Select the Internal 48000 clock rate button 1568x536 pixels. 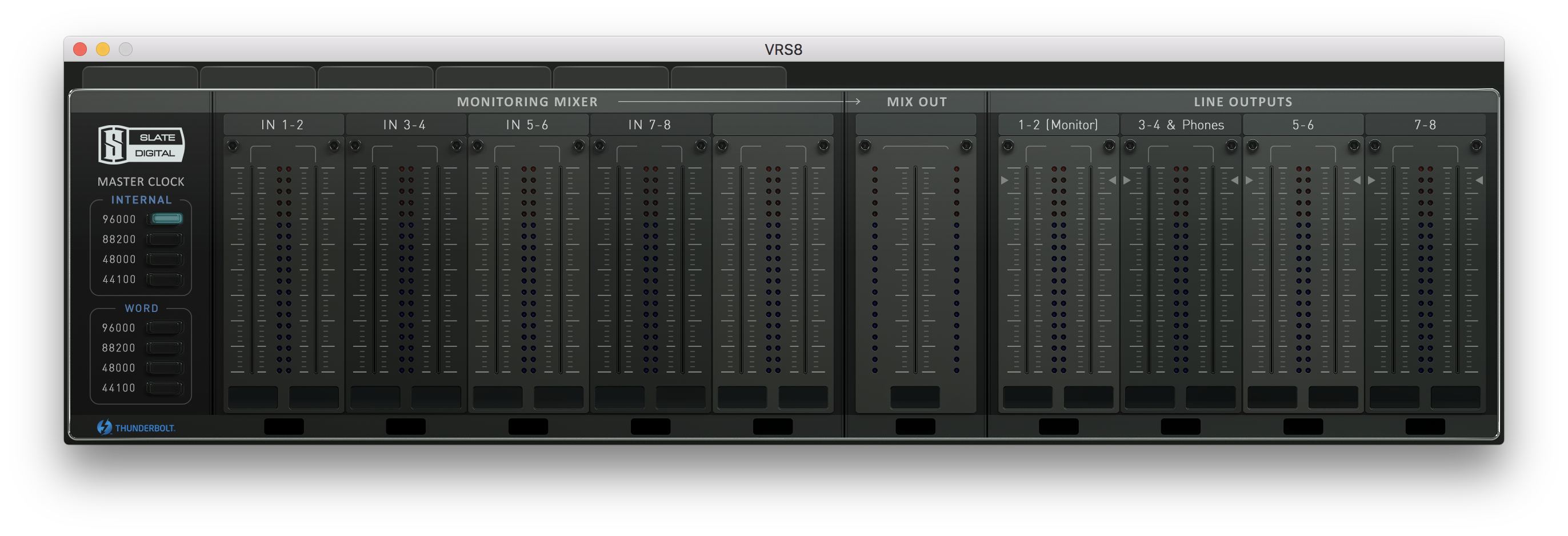pyautogui.click(x=166, y=259)
